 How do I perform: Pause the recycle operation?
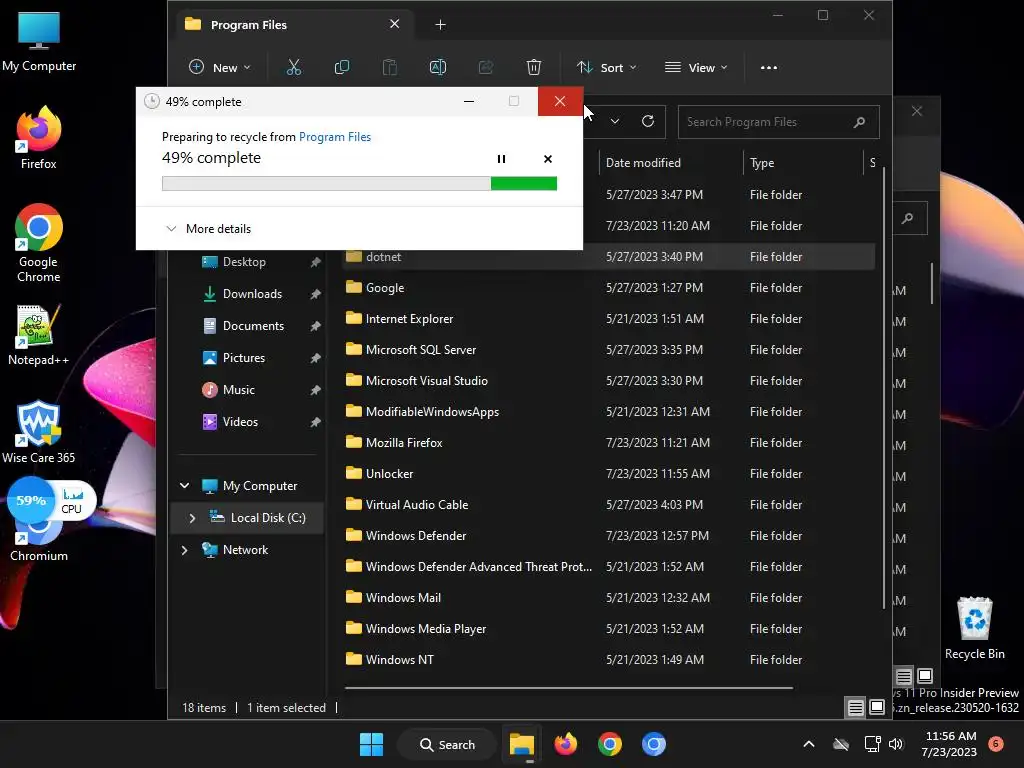[501, 159]
